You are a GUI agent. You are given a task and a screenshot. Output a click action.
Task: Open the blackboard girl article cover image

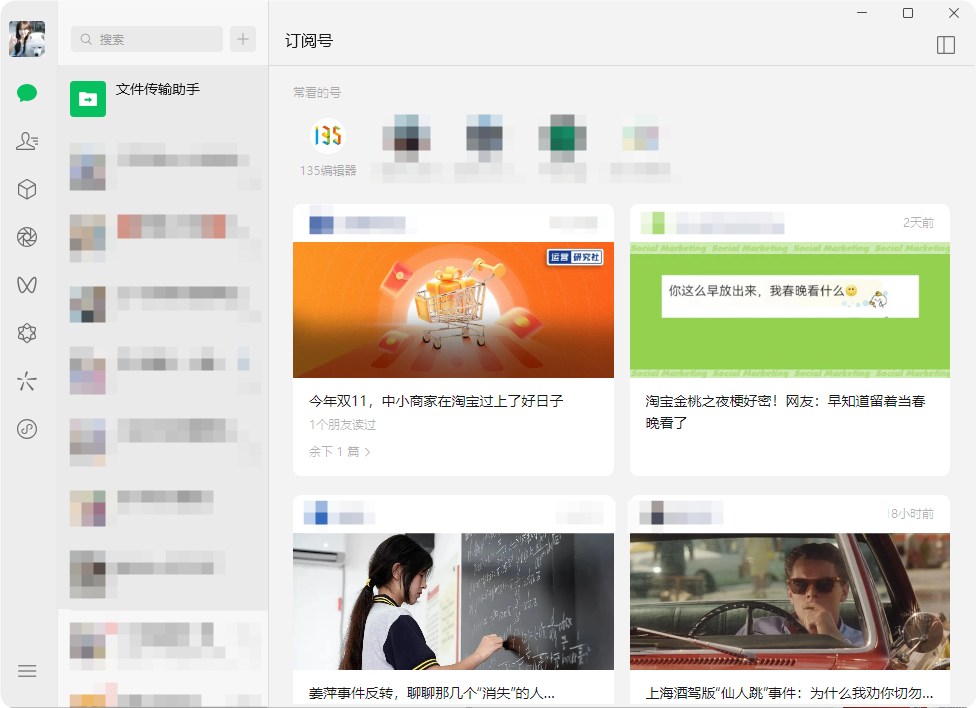(x=453, y=602)
